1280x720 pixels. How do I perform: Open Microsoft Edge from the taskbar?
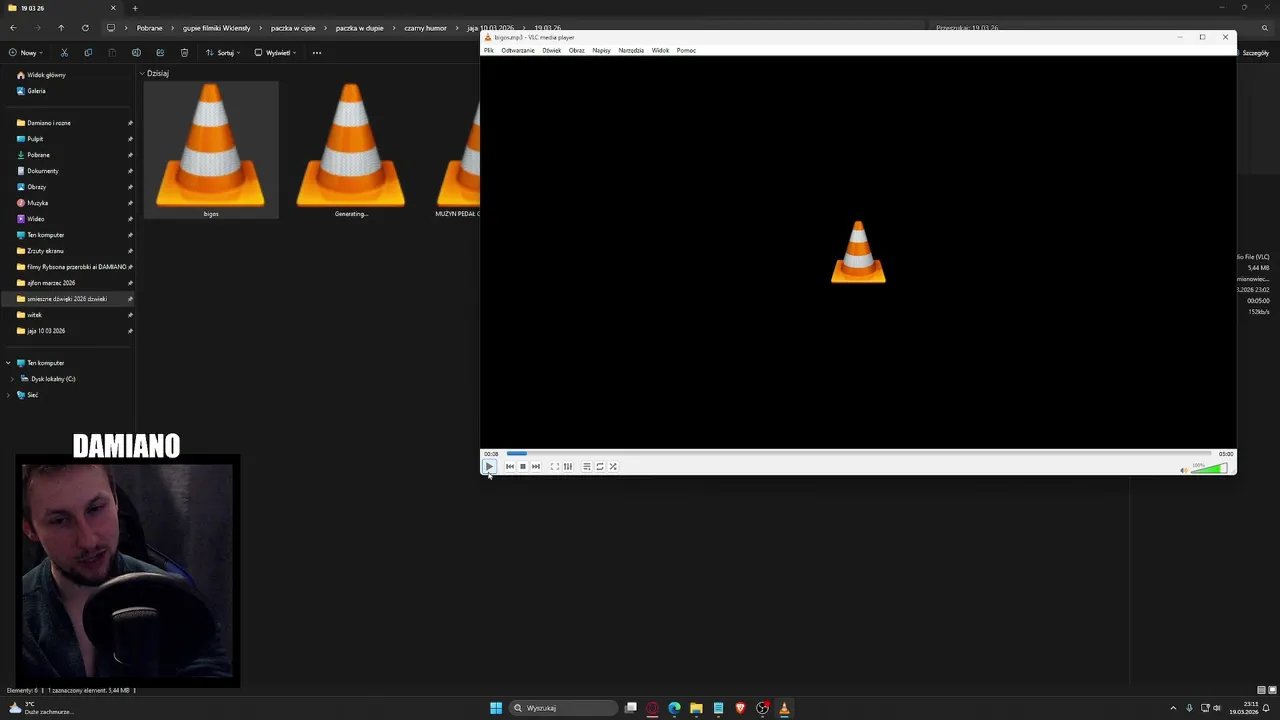point(674,708)
